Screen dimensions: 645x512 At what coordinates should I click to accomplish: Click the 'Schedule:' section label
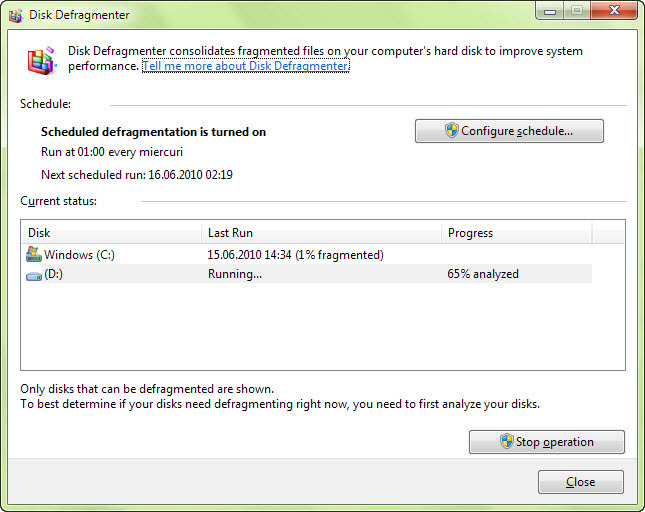pos(45,104)
